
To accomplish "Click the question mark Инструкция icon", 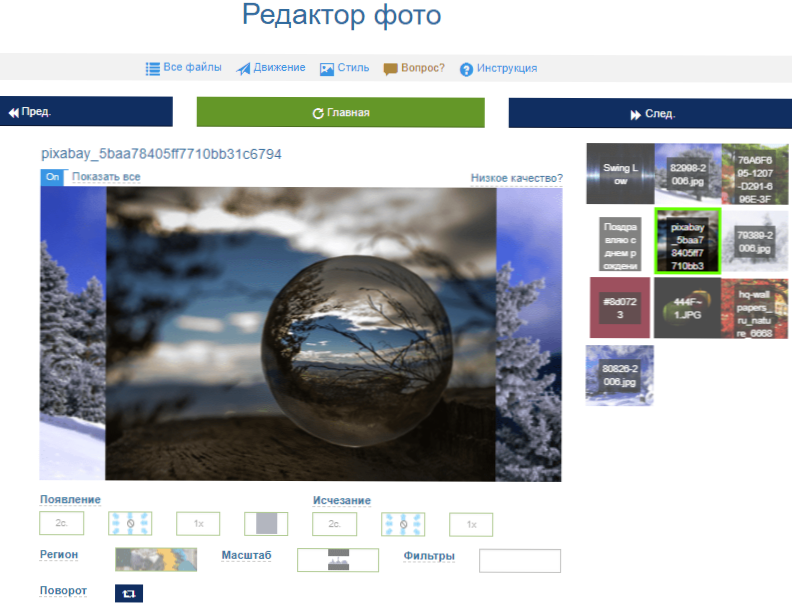I will tap(466, 70).
